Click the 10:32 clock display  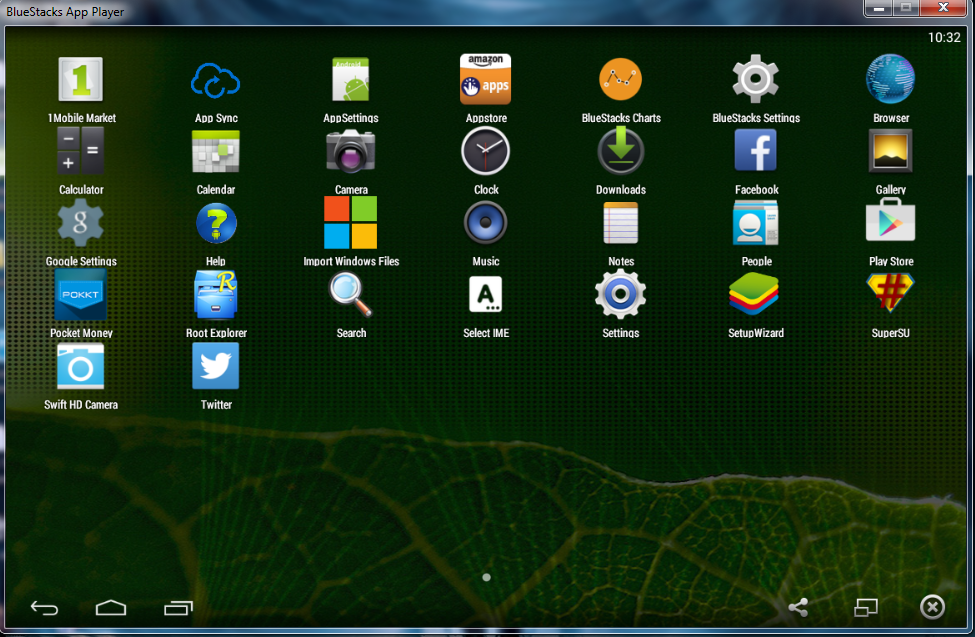point(944,37)
